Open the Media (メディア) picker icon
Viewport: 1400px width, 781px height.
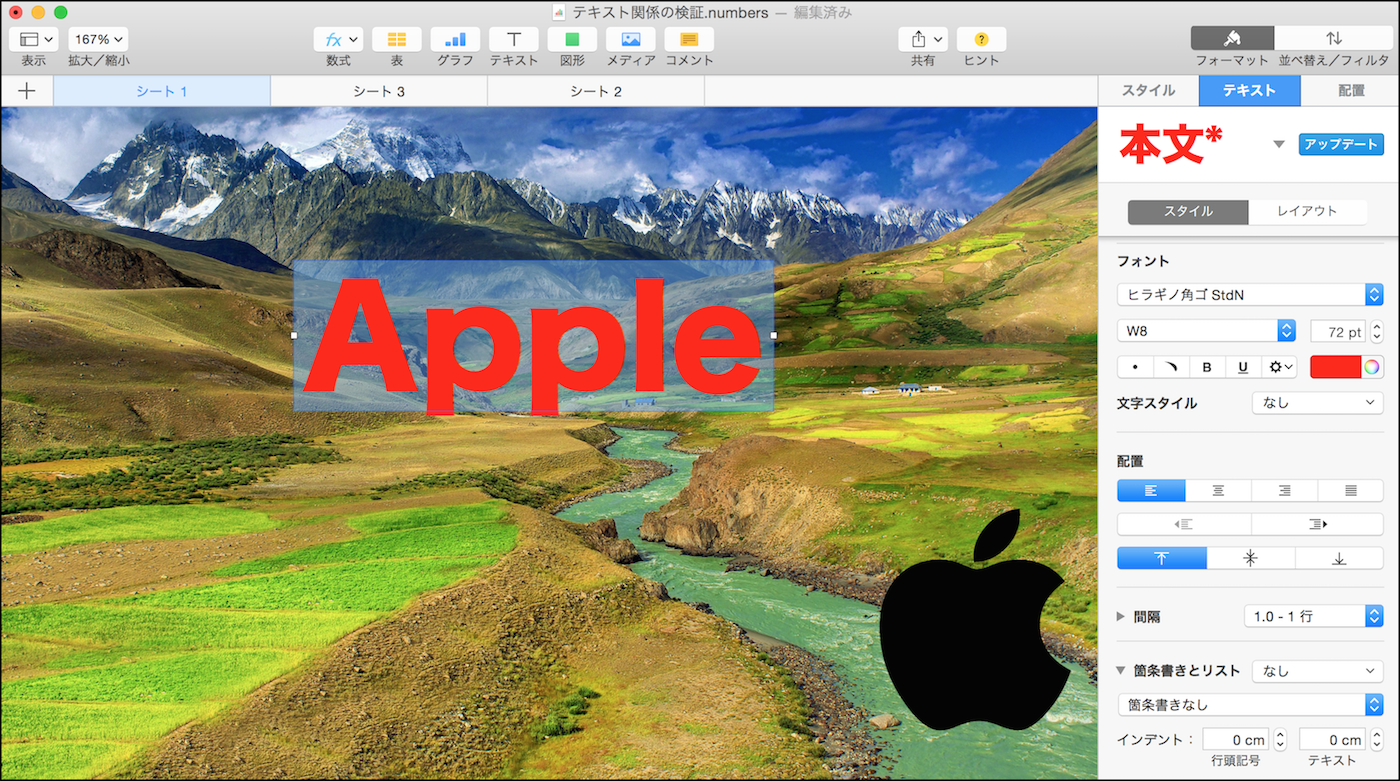[x=631, y=40]
